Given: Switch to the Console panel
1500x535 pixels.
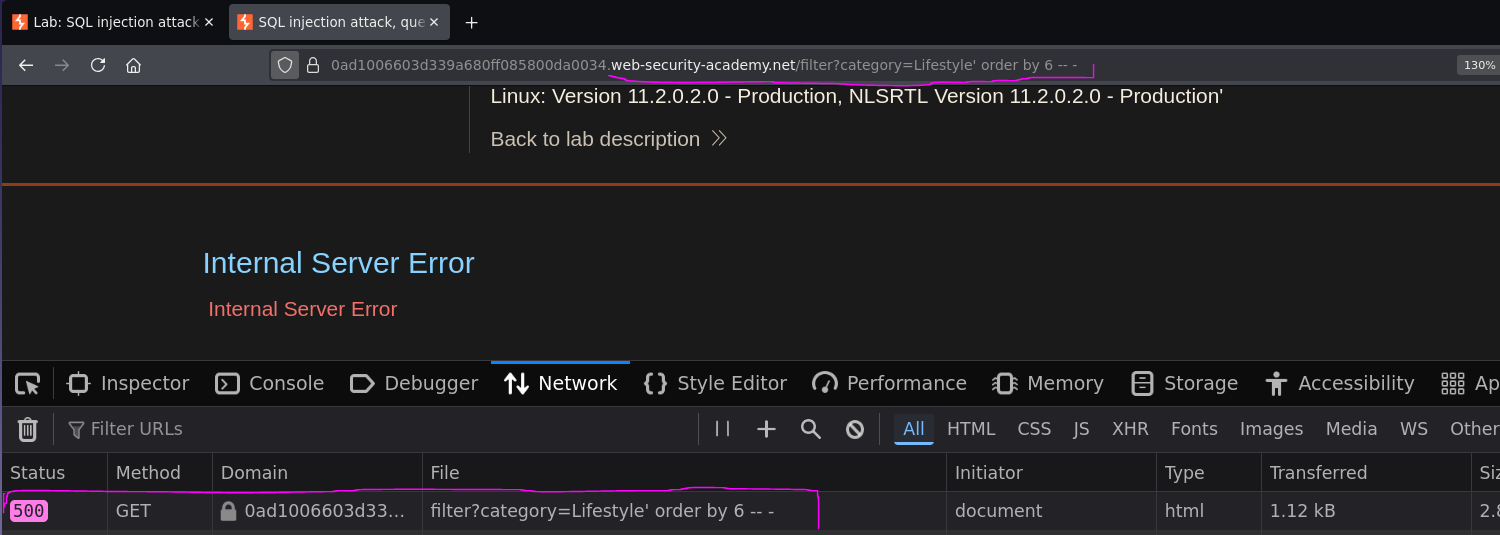Looking at the screenshot, I should coord(270,383).
